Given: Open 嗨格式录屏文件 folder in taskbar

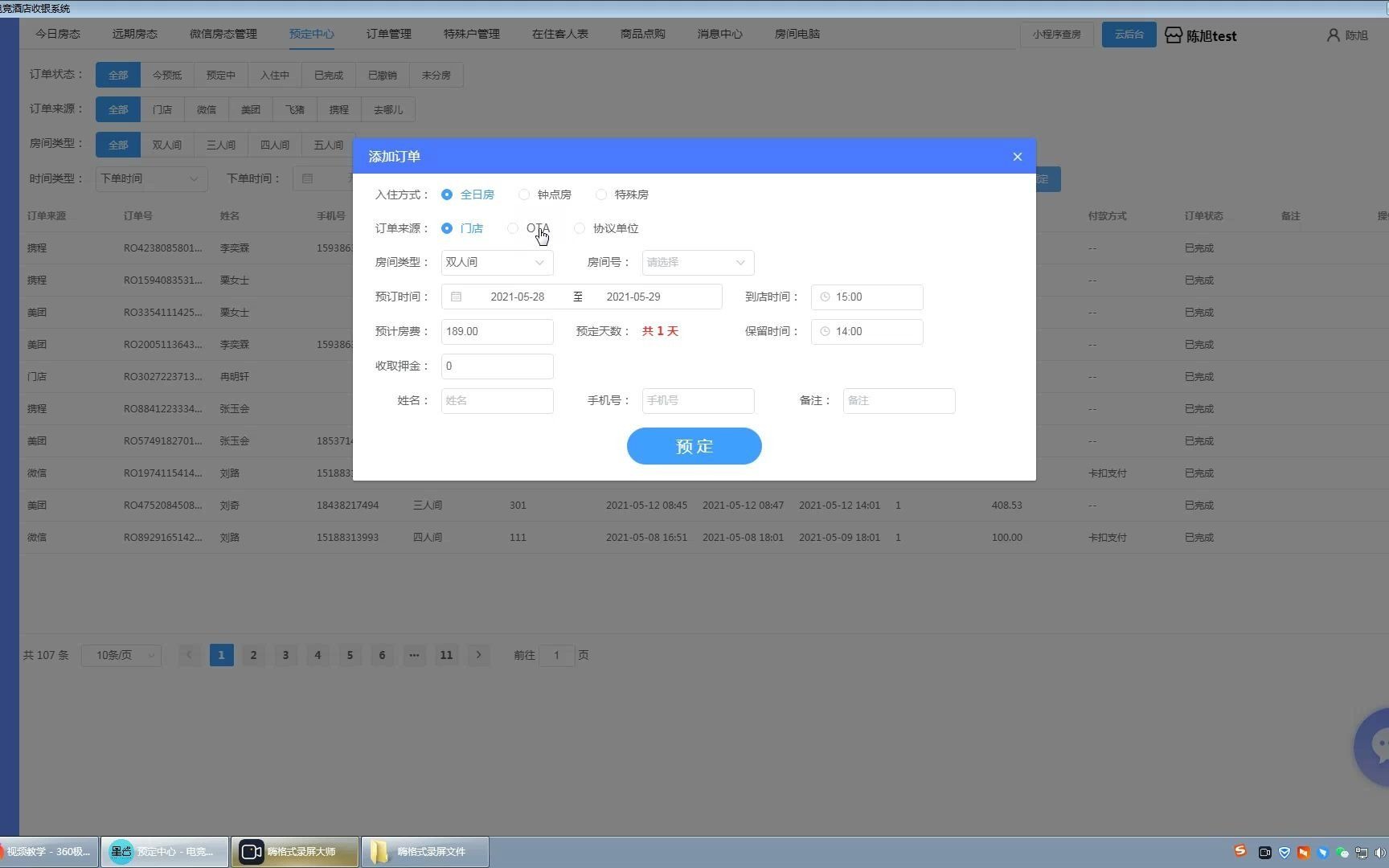Looking at the screenshot, I should point(425,852).
